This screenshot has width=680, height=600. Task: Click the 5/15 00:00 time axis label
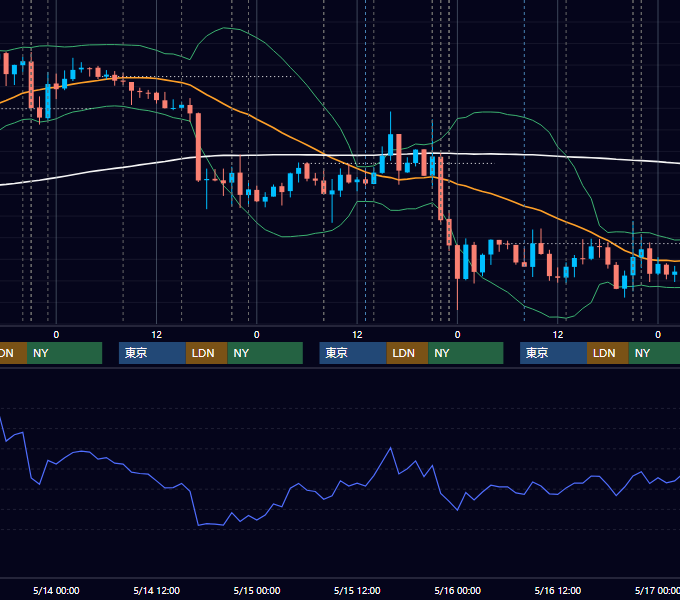pos(257,590)
